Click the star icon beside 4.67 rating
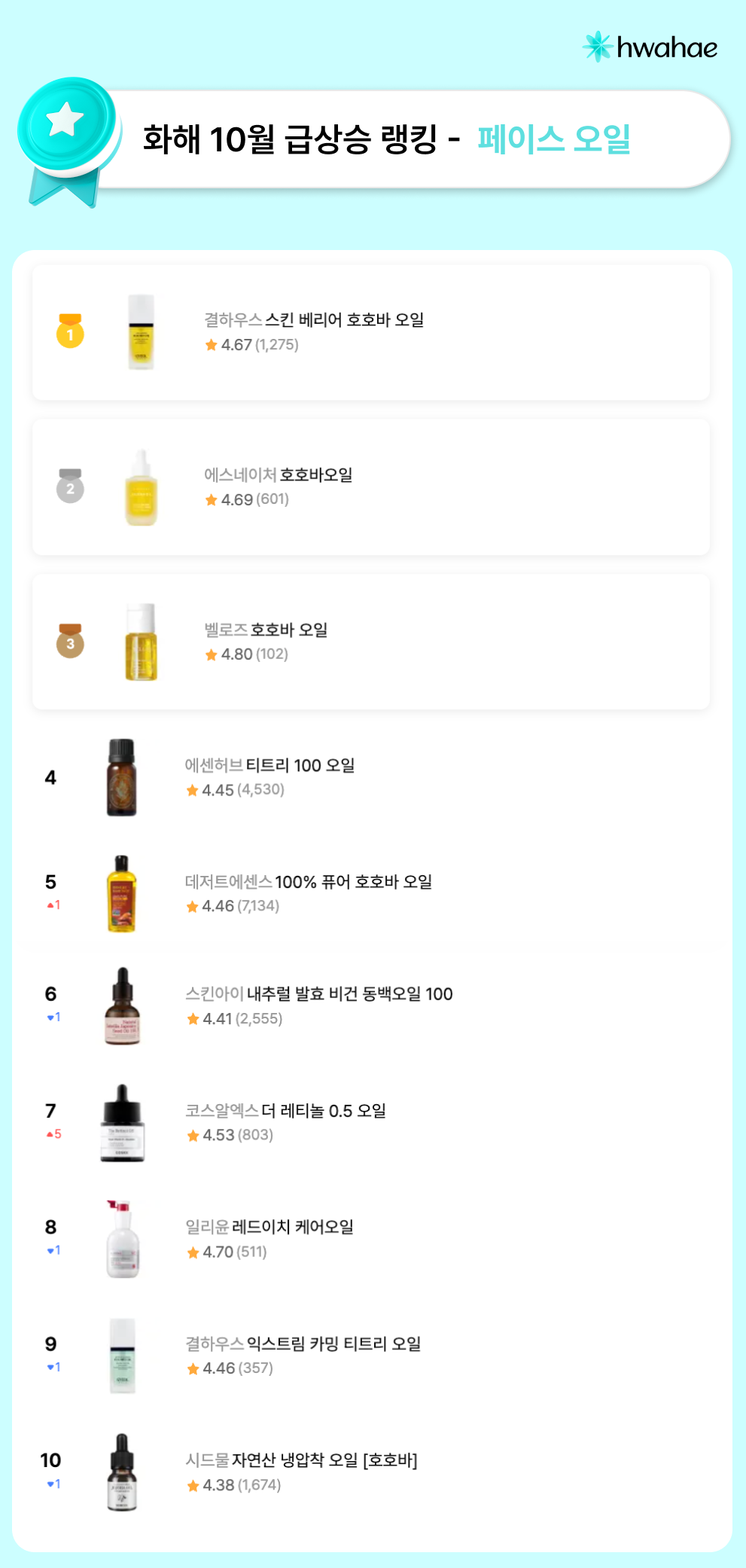 (x=212, y=345)
